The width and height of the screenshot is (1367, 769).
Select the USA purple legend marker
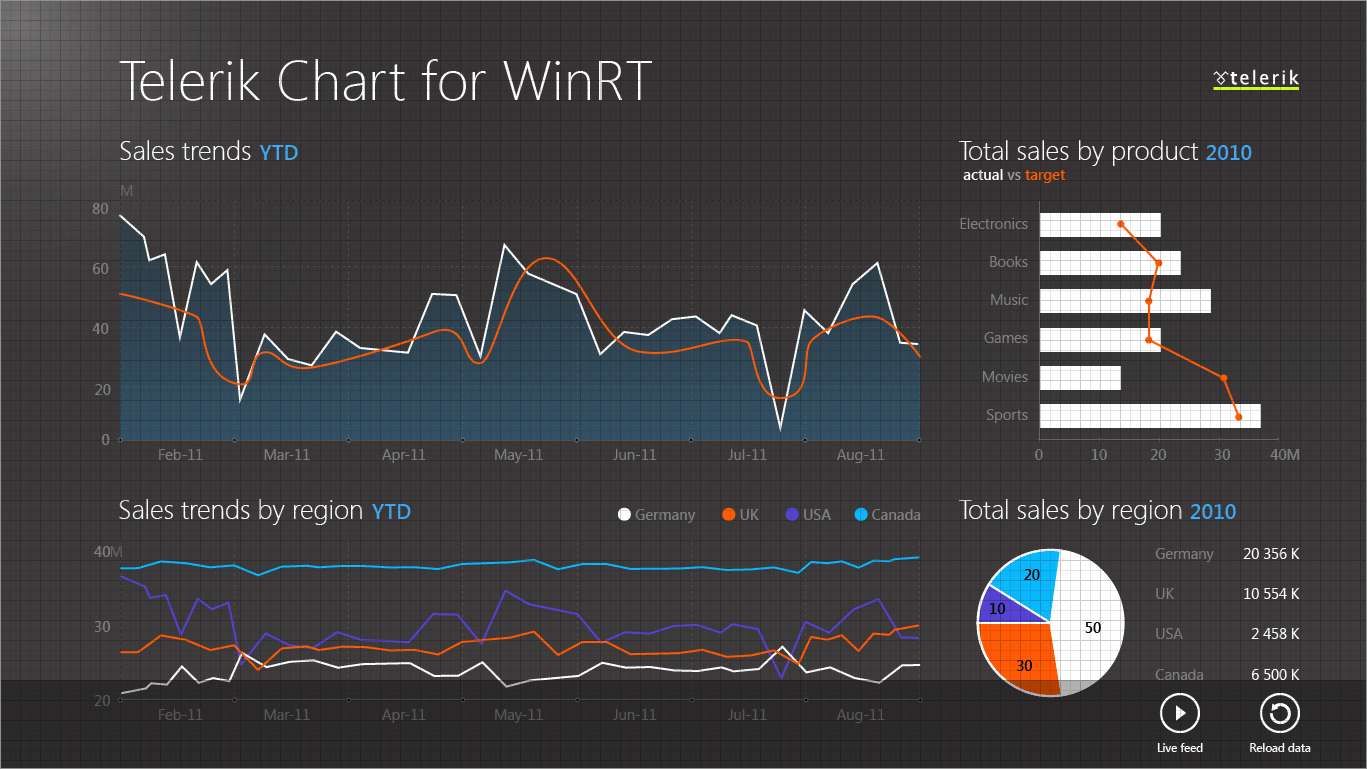(792, 515)
